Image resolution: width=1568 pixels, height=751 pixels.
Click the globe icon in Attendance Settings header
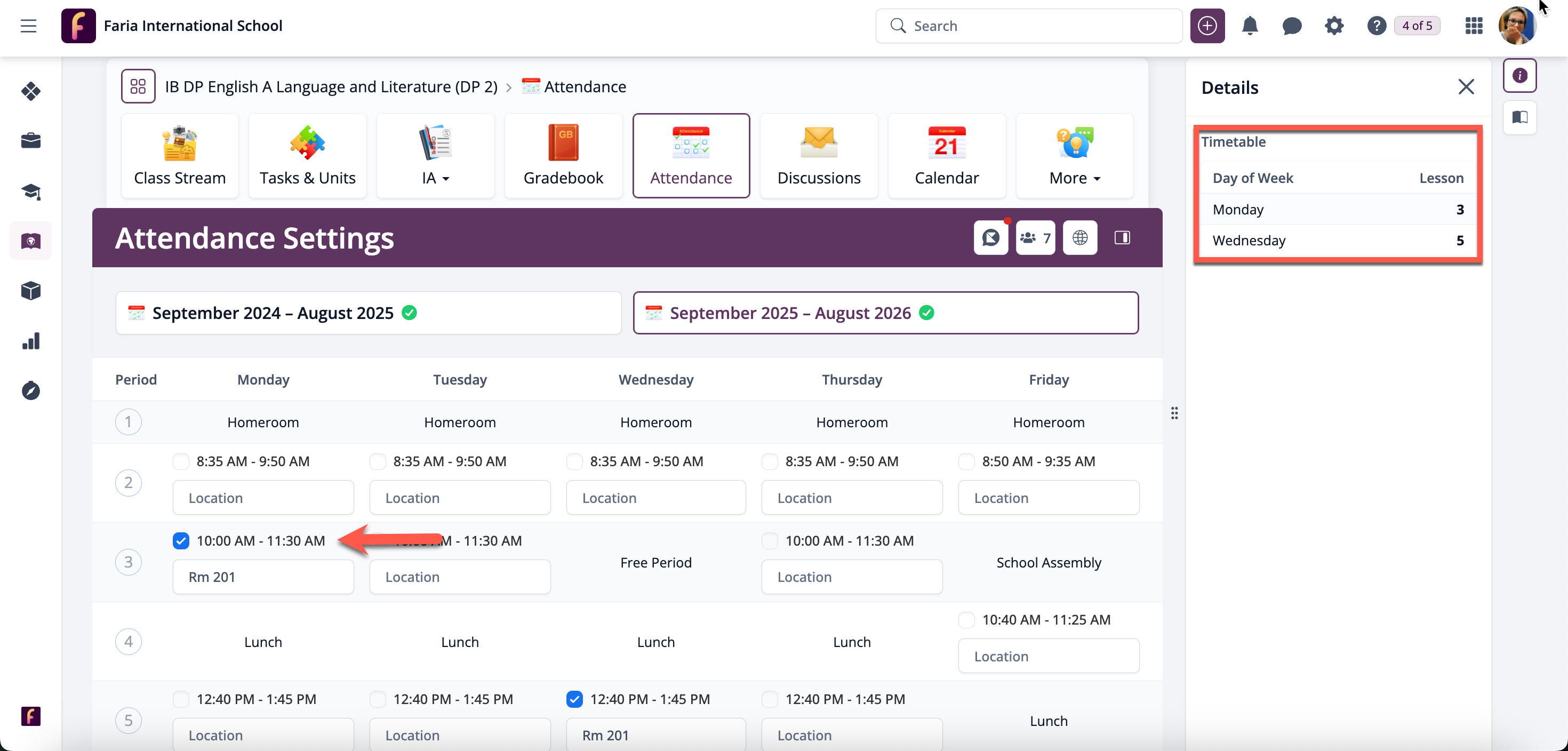(1080, 237)
